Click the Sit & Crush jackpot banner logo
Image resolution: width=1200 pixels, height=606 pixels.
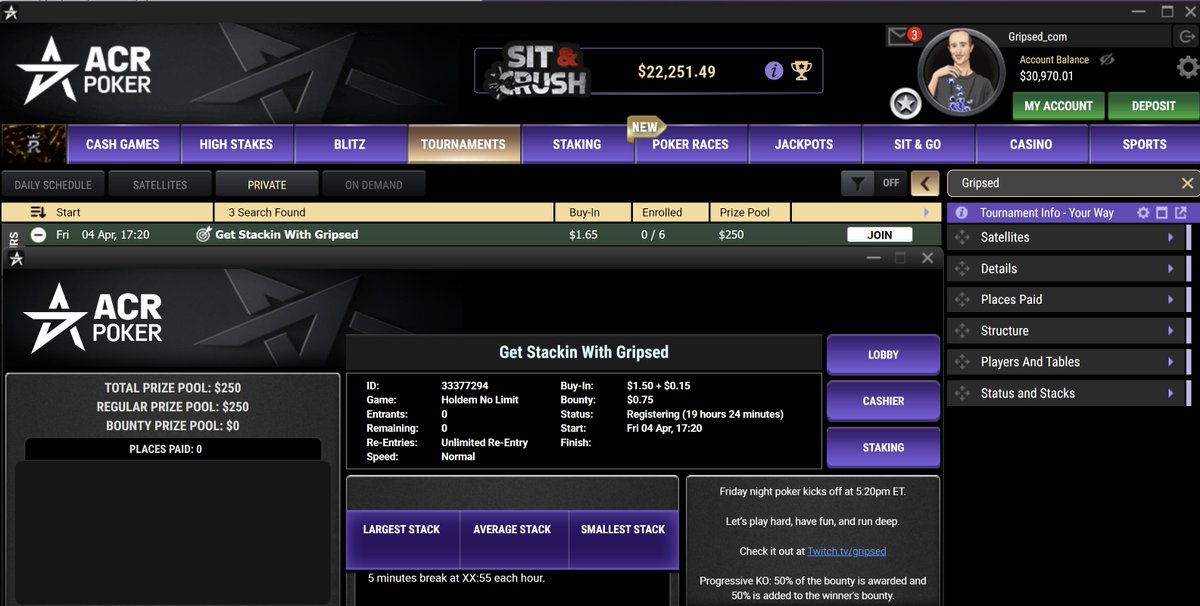click(x=536, y=71)
